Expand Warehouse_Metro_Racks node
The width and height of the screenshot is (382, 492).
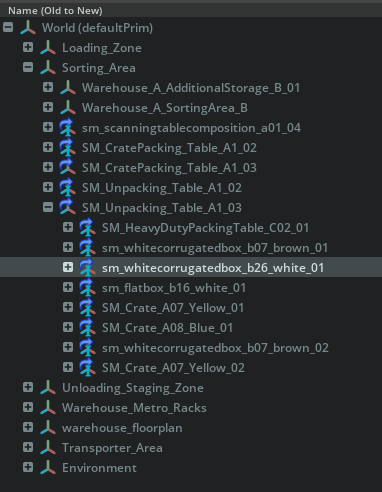click(x=28, y=407)
